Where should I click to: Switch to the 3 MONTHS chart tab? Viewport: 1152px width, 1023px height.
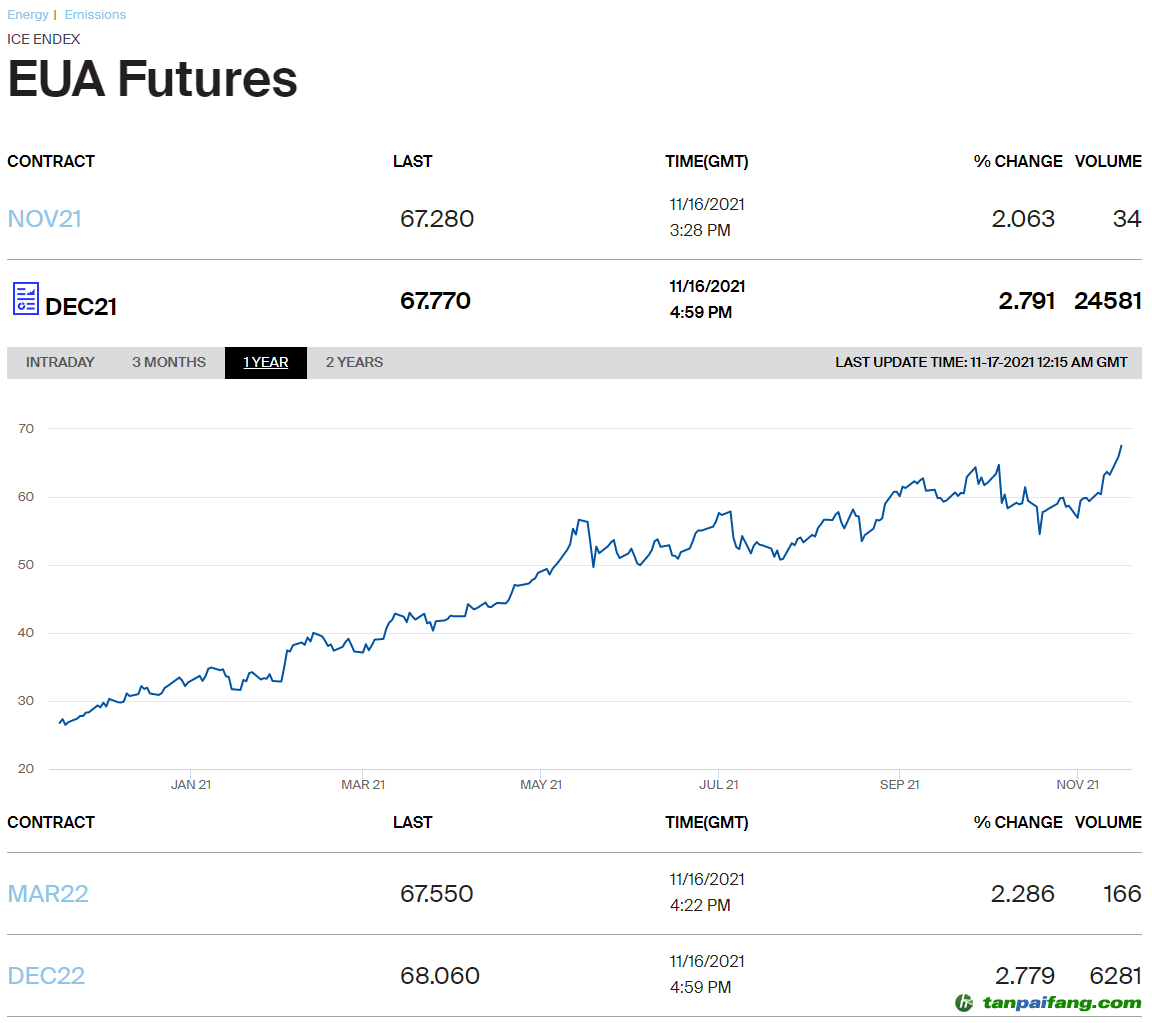(169, 363)
